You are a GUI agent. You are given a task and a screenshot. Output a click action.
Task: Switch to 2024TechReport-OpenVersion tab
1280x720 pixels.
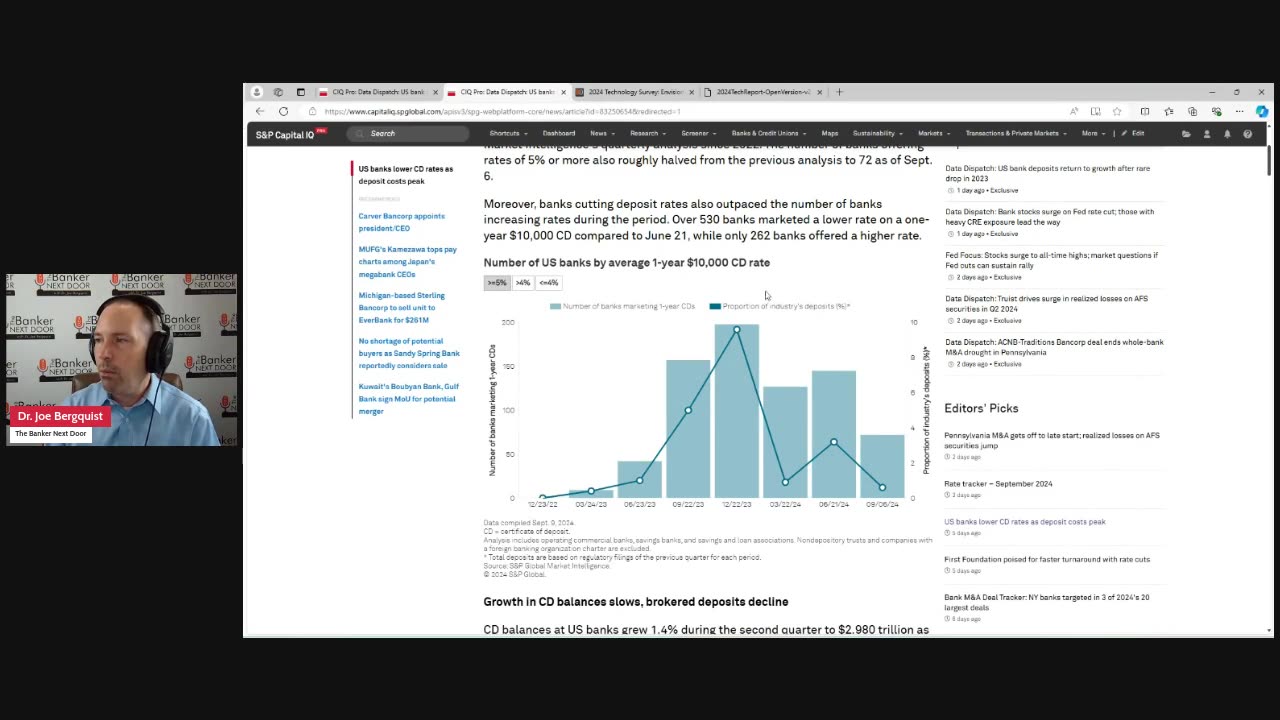coord(762,92)
